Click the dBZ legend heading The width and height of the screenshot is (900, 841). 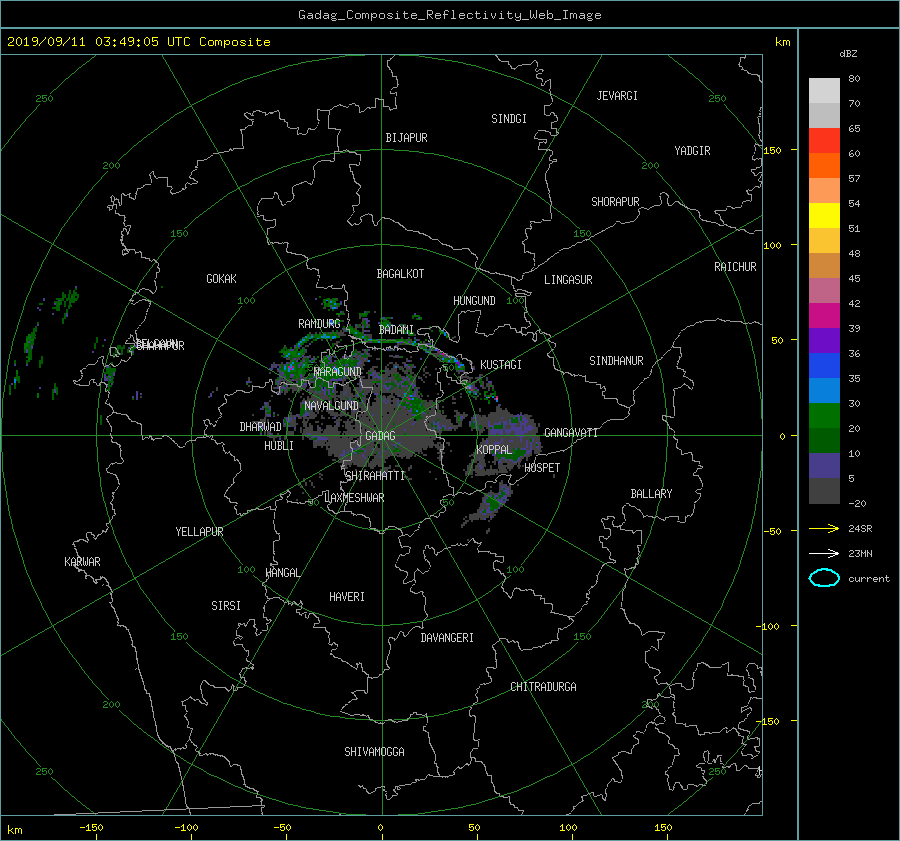tap(848, 54)
